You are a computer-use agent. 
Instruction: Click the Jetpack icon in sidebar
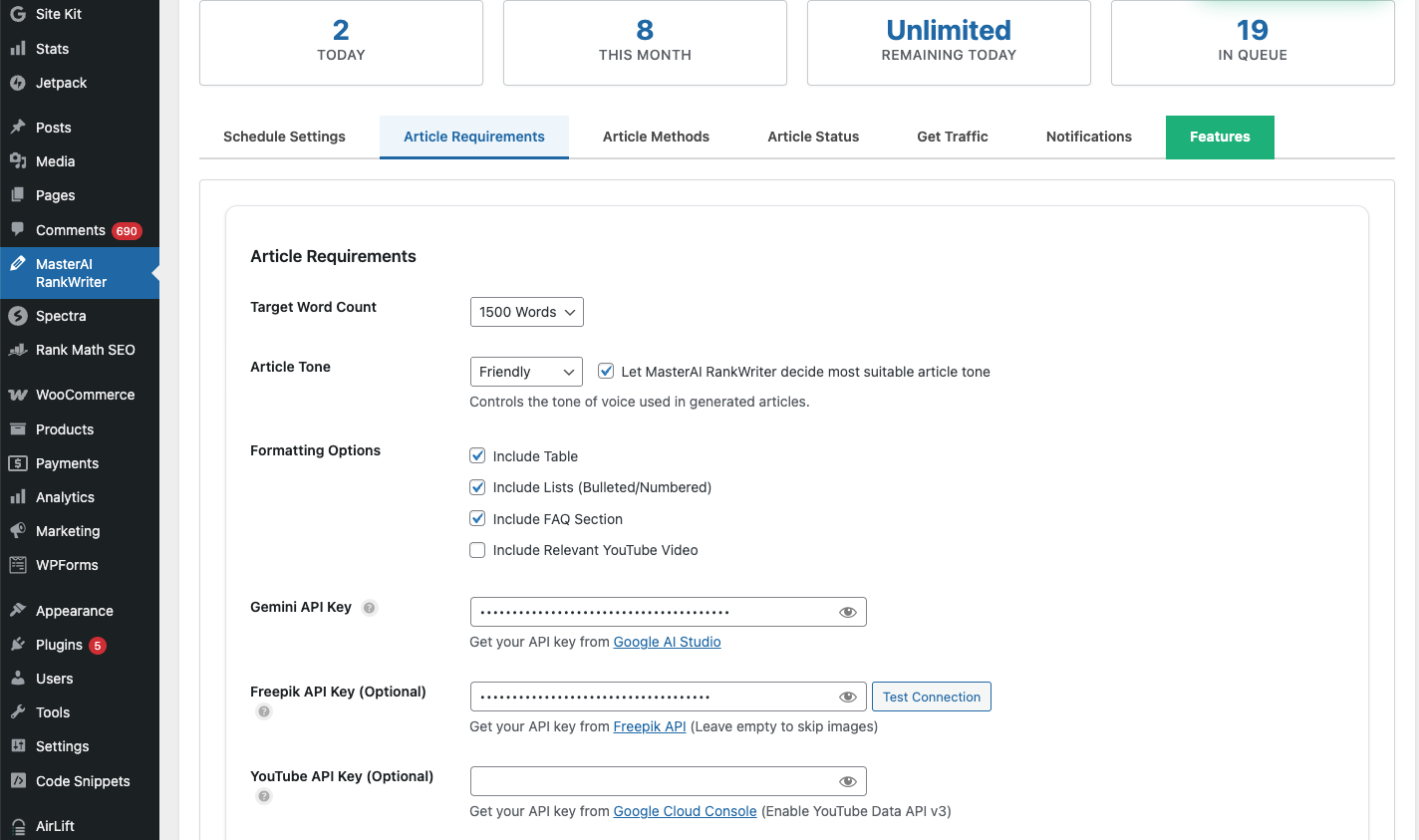18,83
